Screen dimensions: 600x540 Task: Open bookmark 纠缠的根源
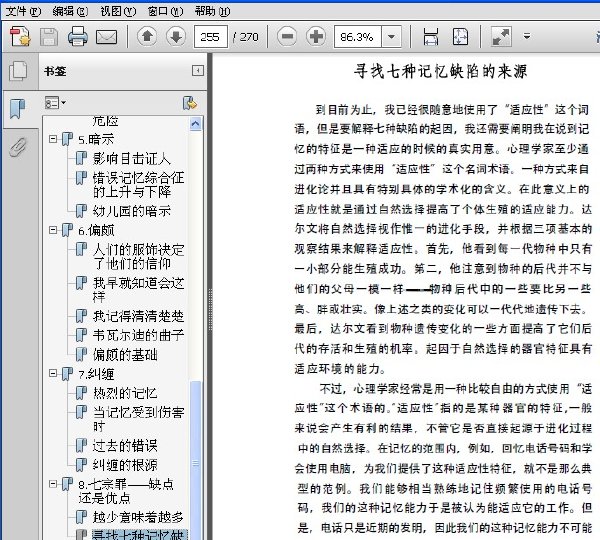point(125,465)
